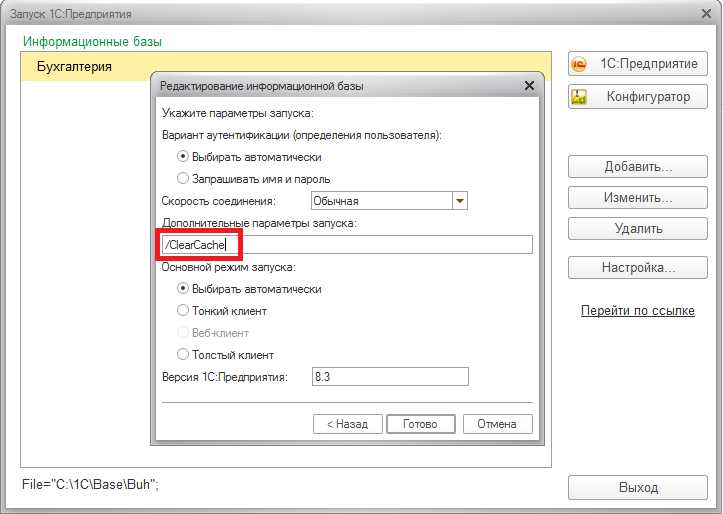Screen dimensions: 723x514
Task: Click the yellow Конфигуратор icon
Action: click(579, 97)
